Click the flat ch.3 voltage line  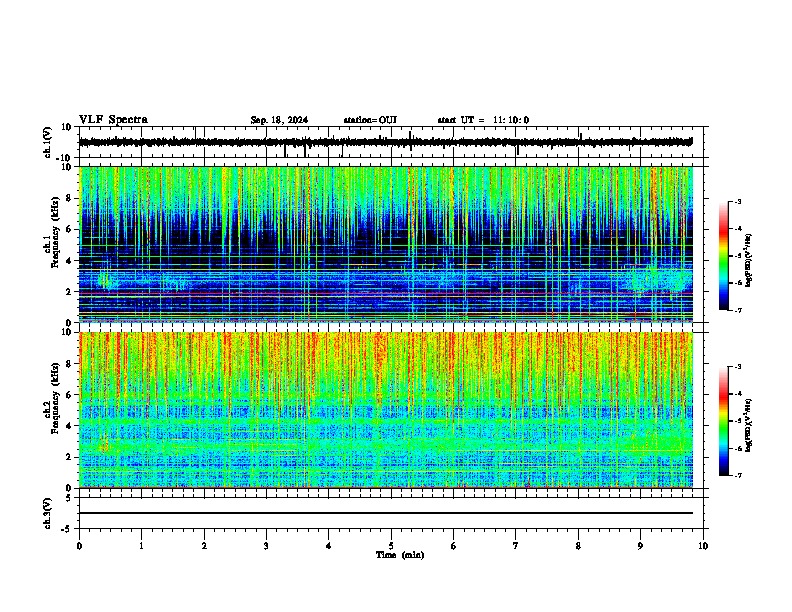[386, 513]
